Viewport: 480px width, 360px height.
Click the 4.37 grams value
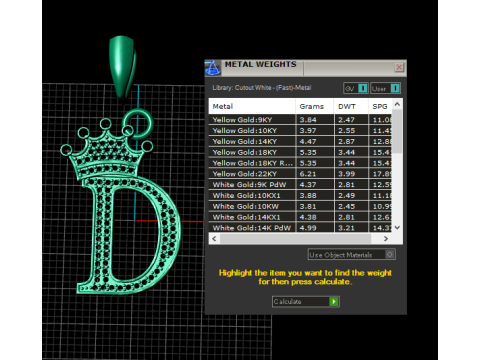308,185
